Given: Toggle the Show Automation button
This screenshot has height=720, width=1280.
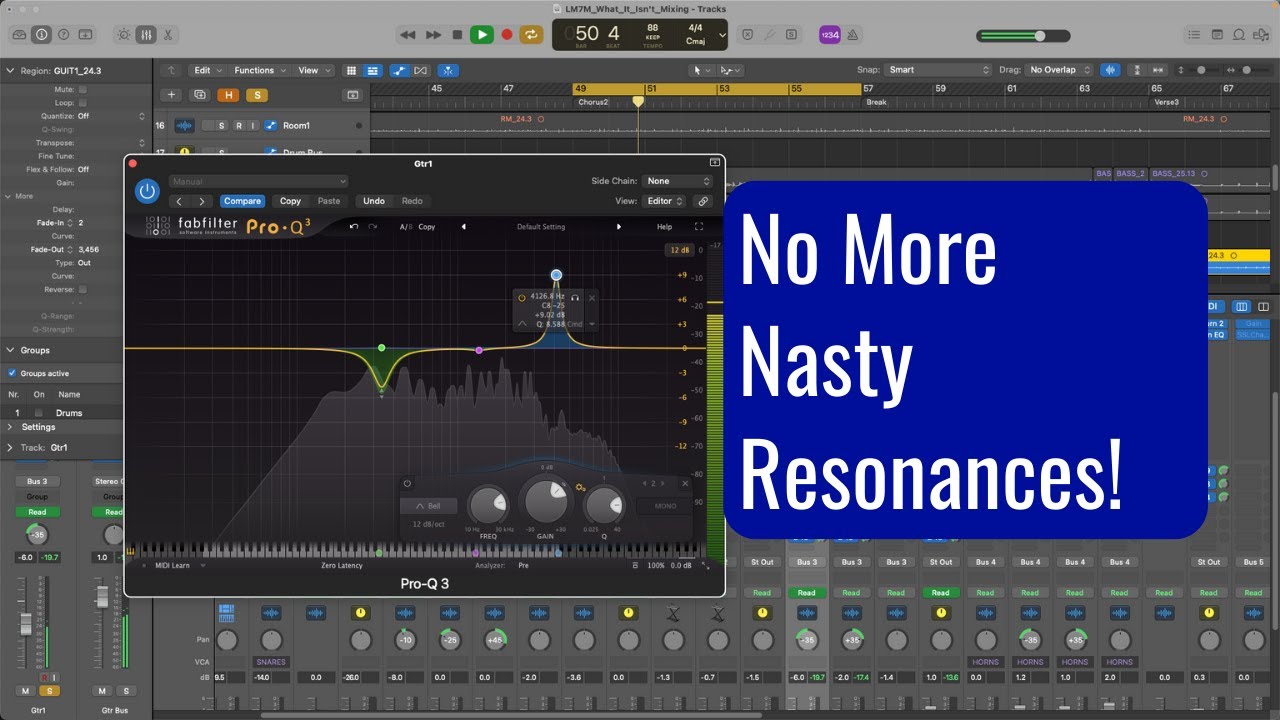Looking at the screenshot, I should [x=400, y=70].
